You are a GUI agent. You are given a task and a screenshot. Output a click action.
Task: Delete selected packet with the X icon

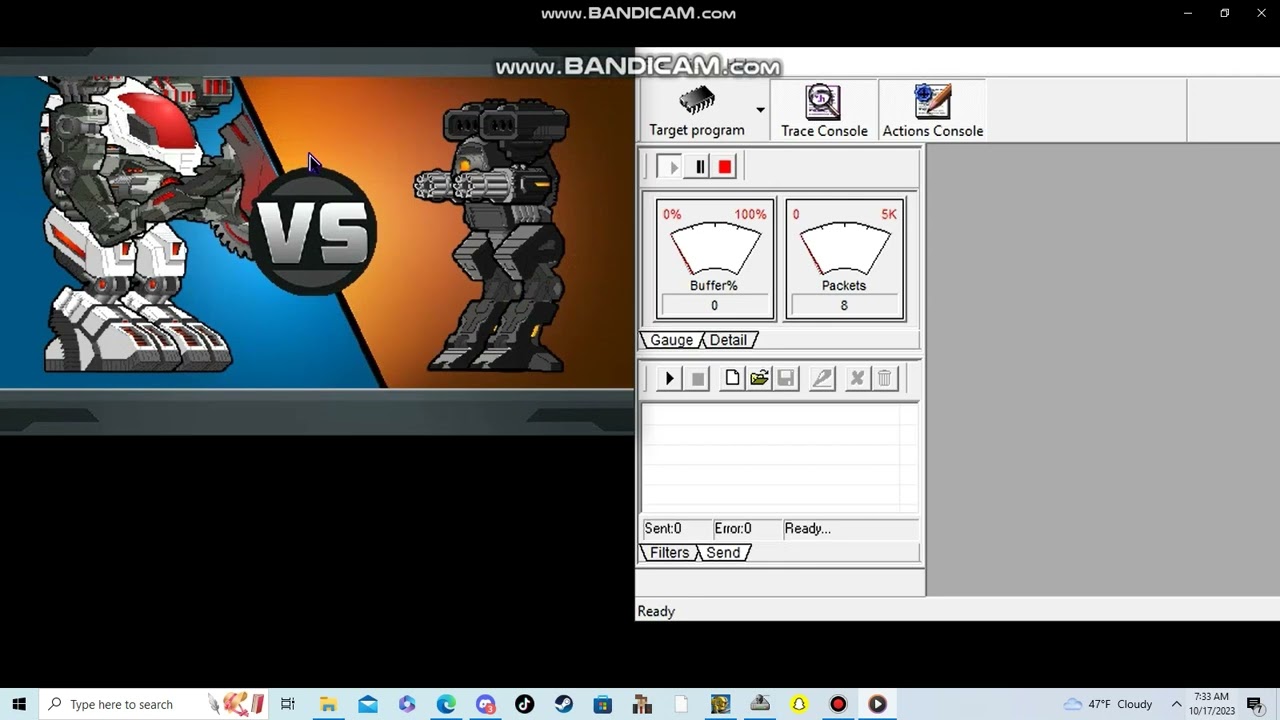(x=856, y=378)
